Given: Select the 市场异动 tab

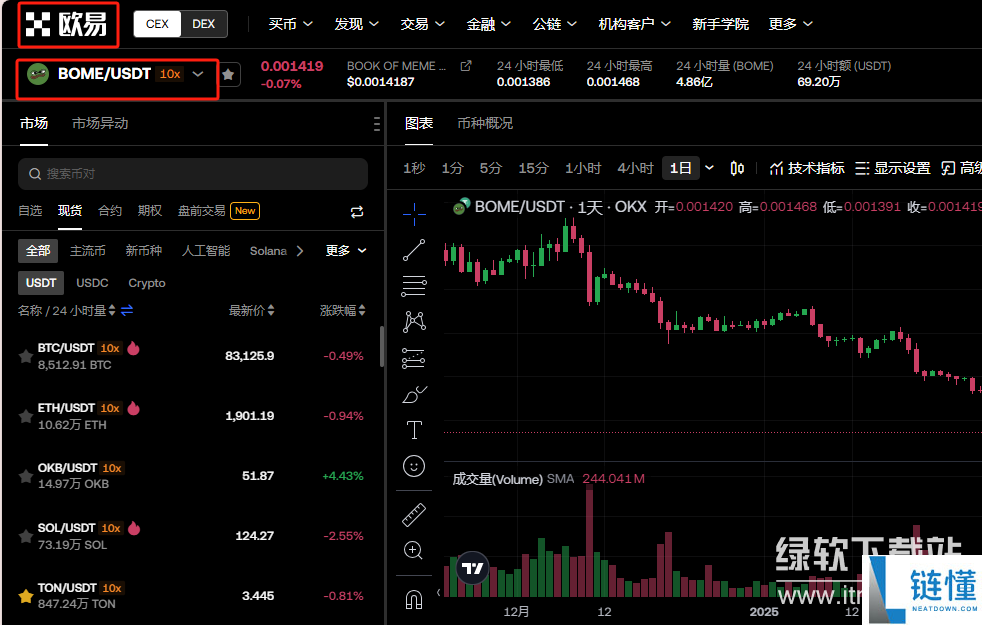Looking at the screenshot, I should 100,123.
